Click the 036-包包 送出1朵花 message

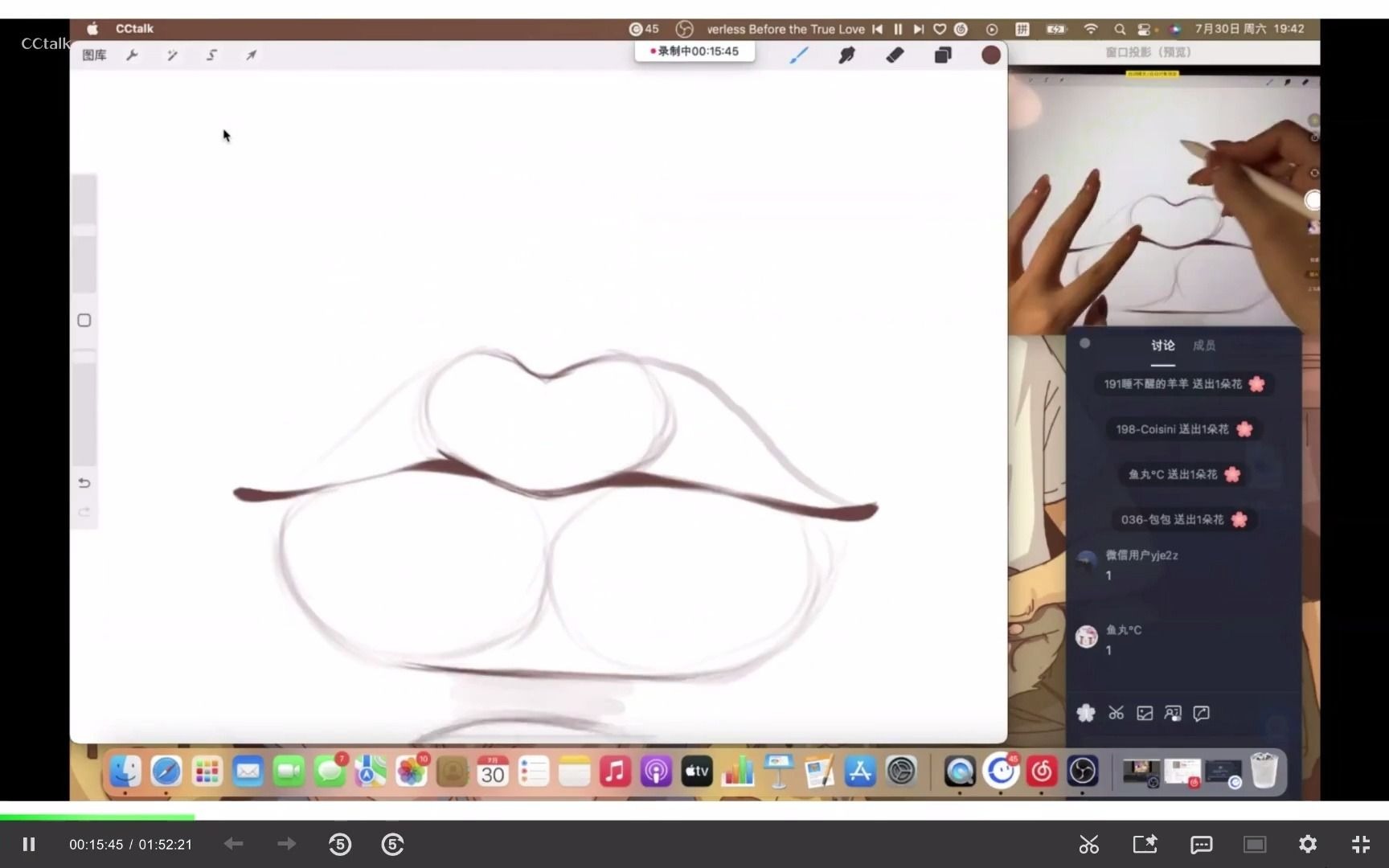coord(1184,520)
